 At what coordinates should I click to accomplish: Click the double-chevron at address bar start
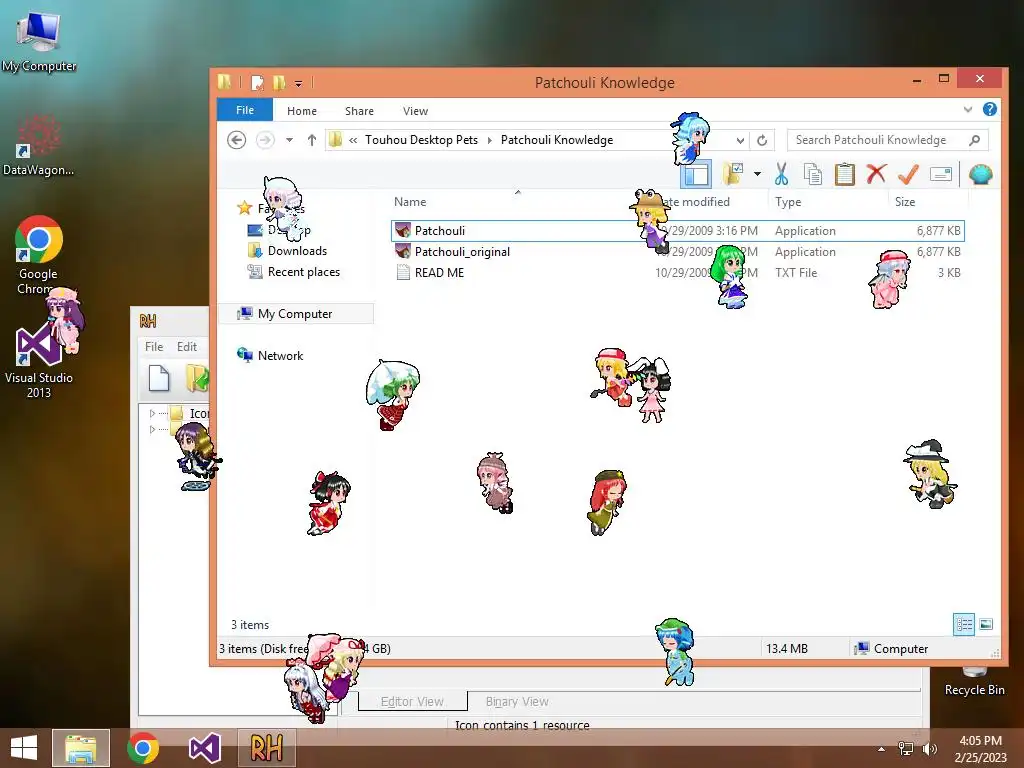pos(353,140)
